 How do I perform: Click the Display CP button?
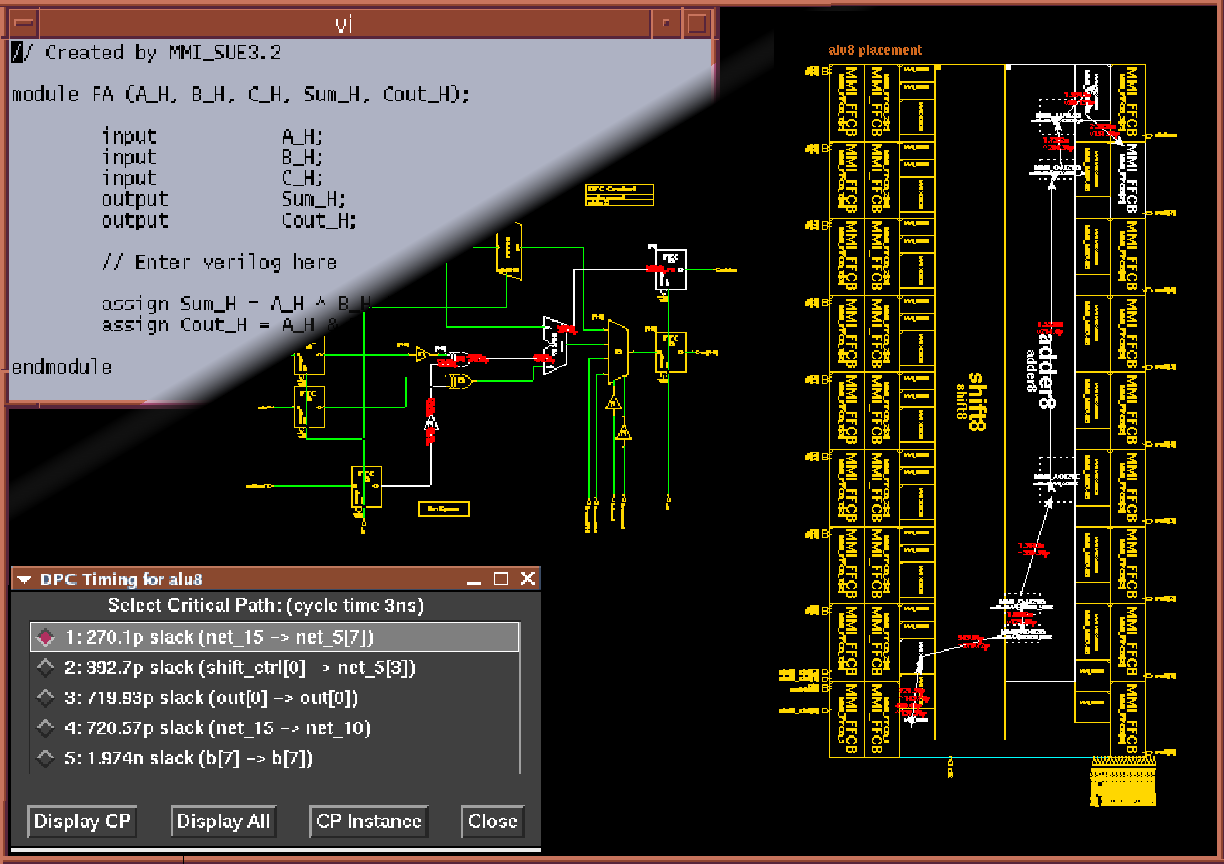pos(81,821)
